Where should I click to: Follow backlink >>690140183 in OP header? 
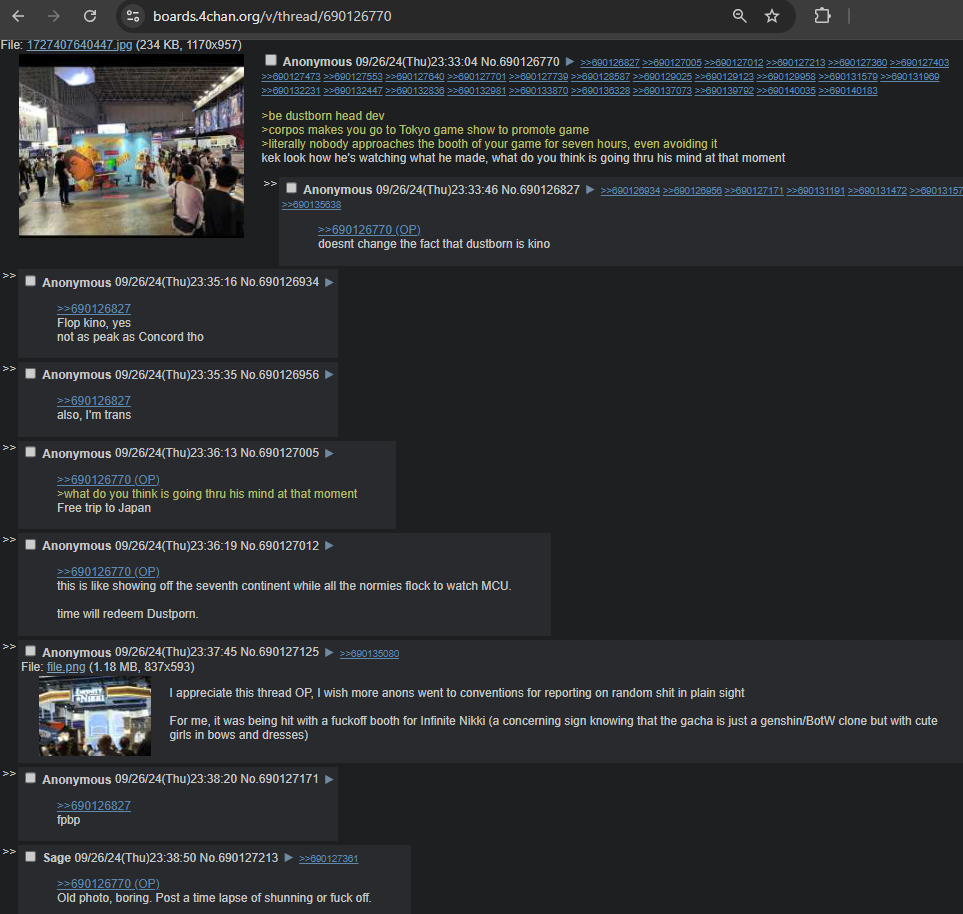coord(848,91)
